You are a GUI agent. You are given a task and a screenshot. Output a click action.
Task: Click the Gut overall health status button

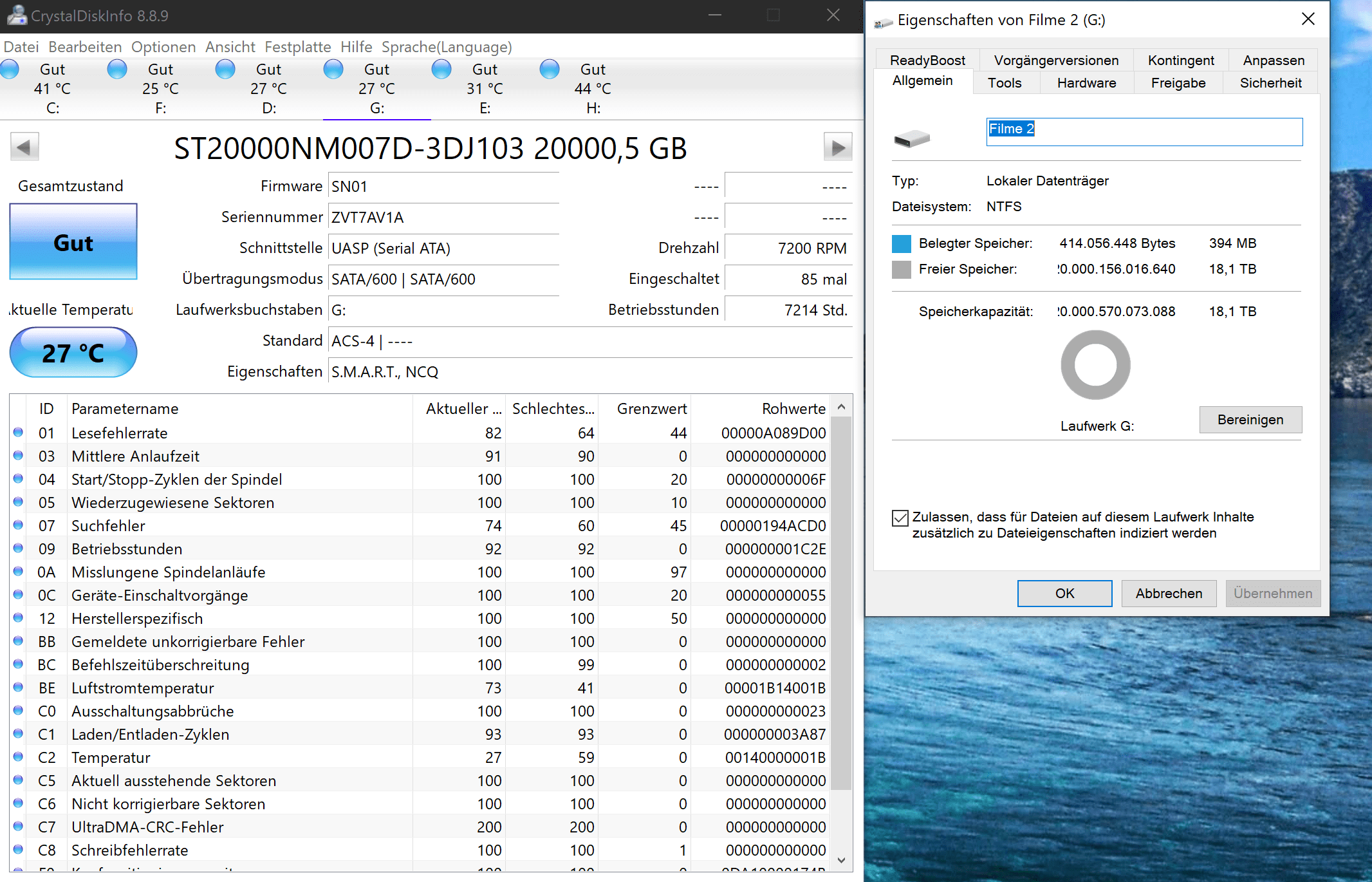pyautogui.click(x=73, y=242)
